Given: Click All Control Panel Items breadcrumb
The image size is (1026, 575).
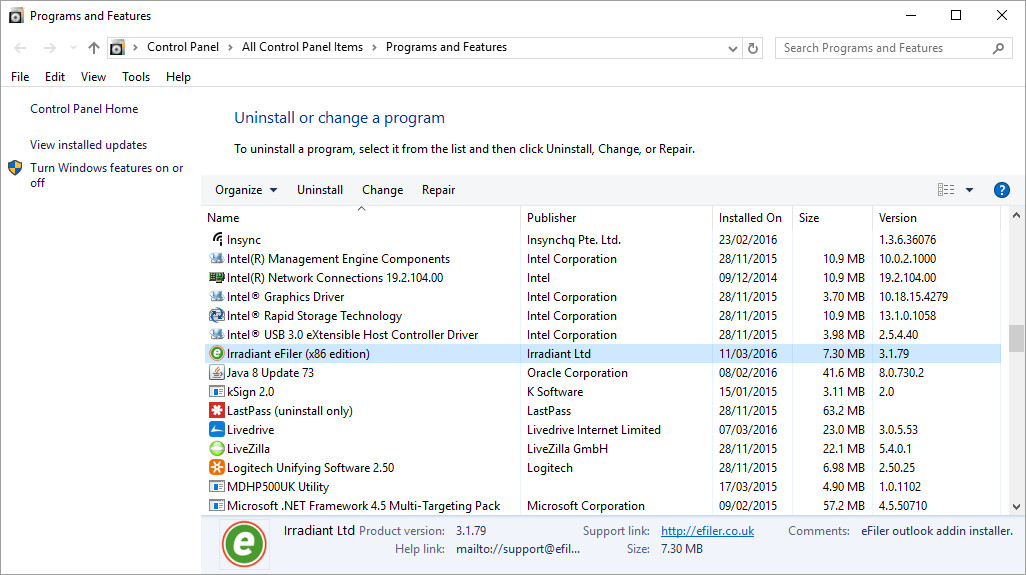Looking at the screenshot, I should coord(302,47).
